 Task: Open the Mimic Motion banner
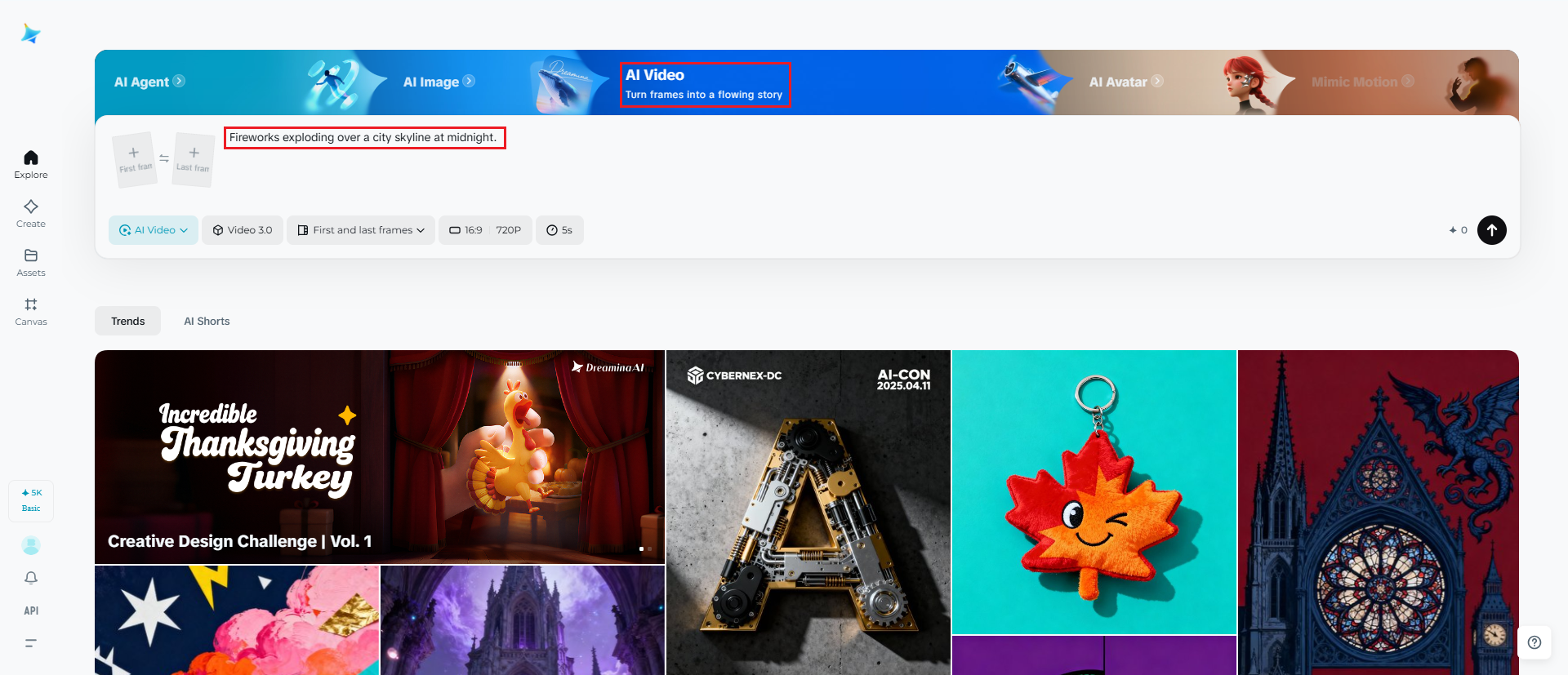point(1363,82)
